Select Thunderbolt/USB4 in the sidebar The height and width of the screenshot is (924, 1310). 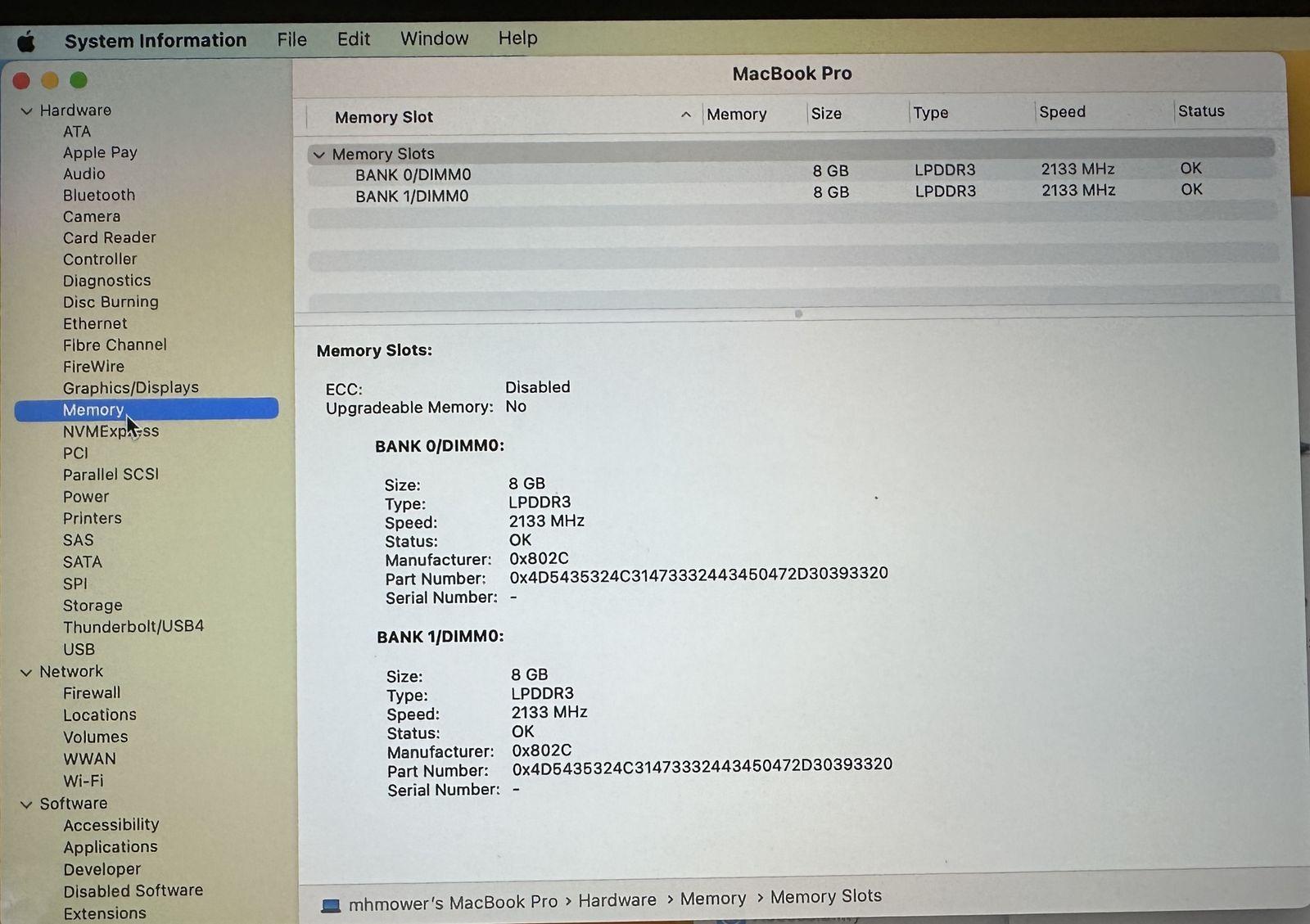click(x=133, y=627)
